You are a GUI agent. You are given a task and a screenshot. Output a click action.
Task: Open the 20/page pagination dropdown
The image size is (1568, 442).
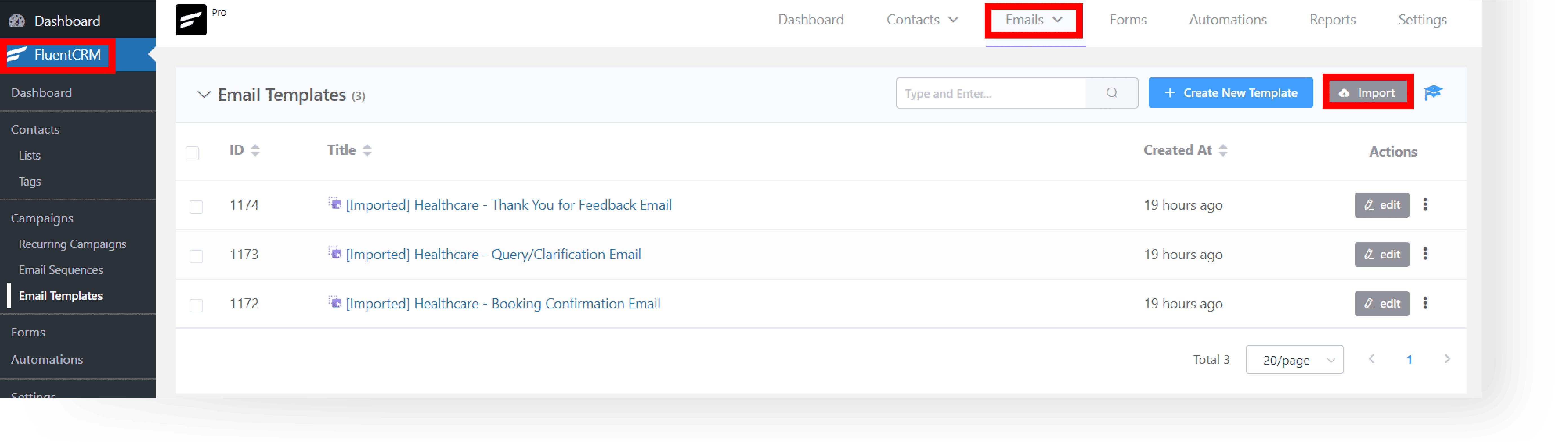click(1294, 360)
